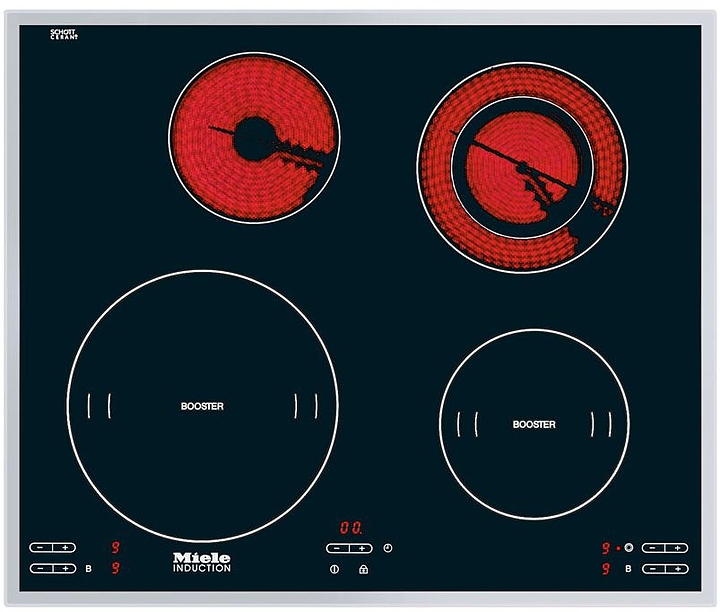Tap the timer clock symbol

pos(388,548)
